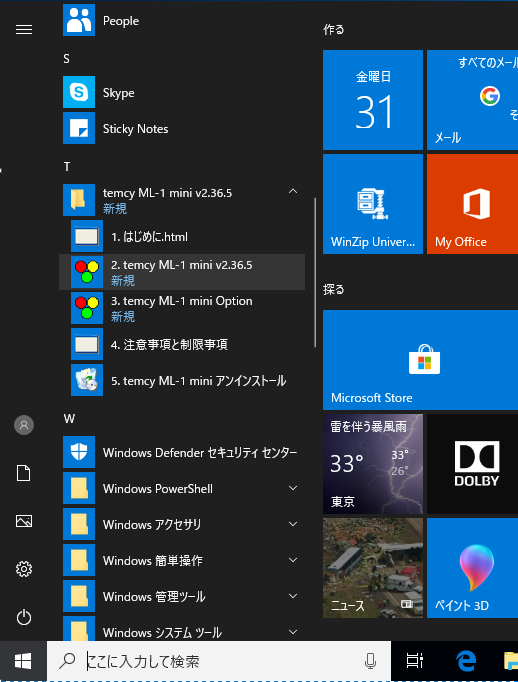
Task: Click the temcy ML-1 mini folder icon
Action: (79, 200)
